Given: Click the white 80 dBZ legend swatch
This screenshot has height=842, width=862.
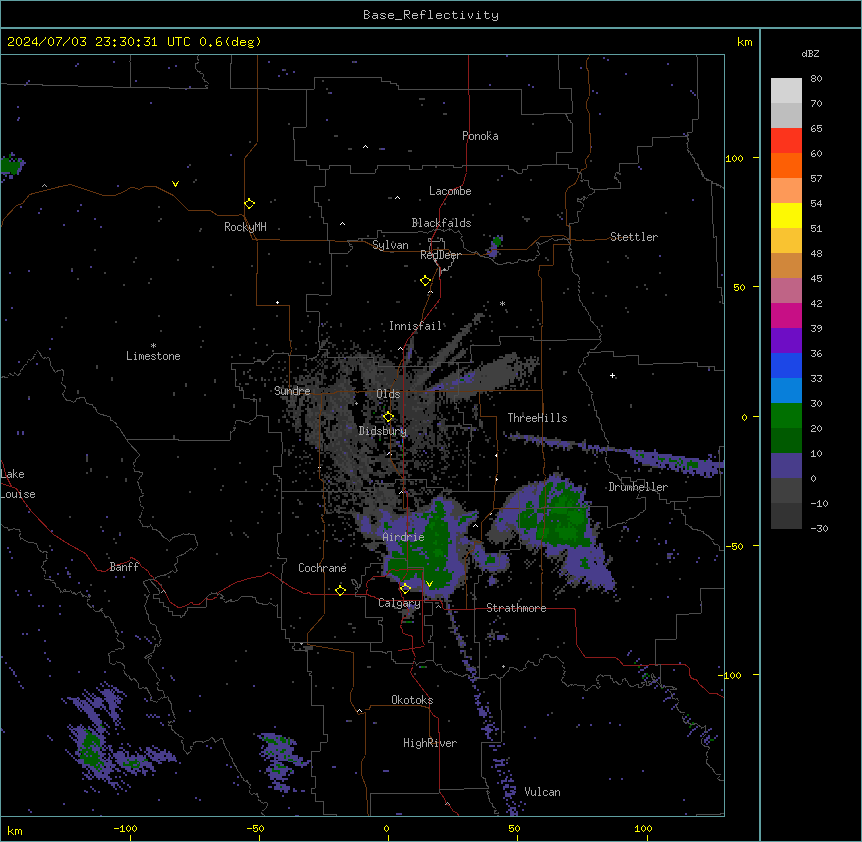Looking at the screenshot, I should 786,90.
